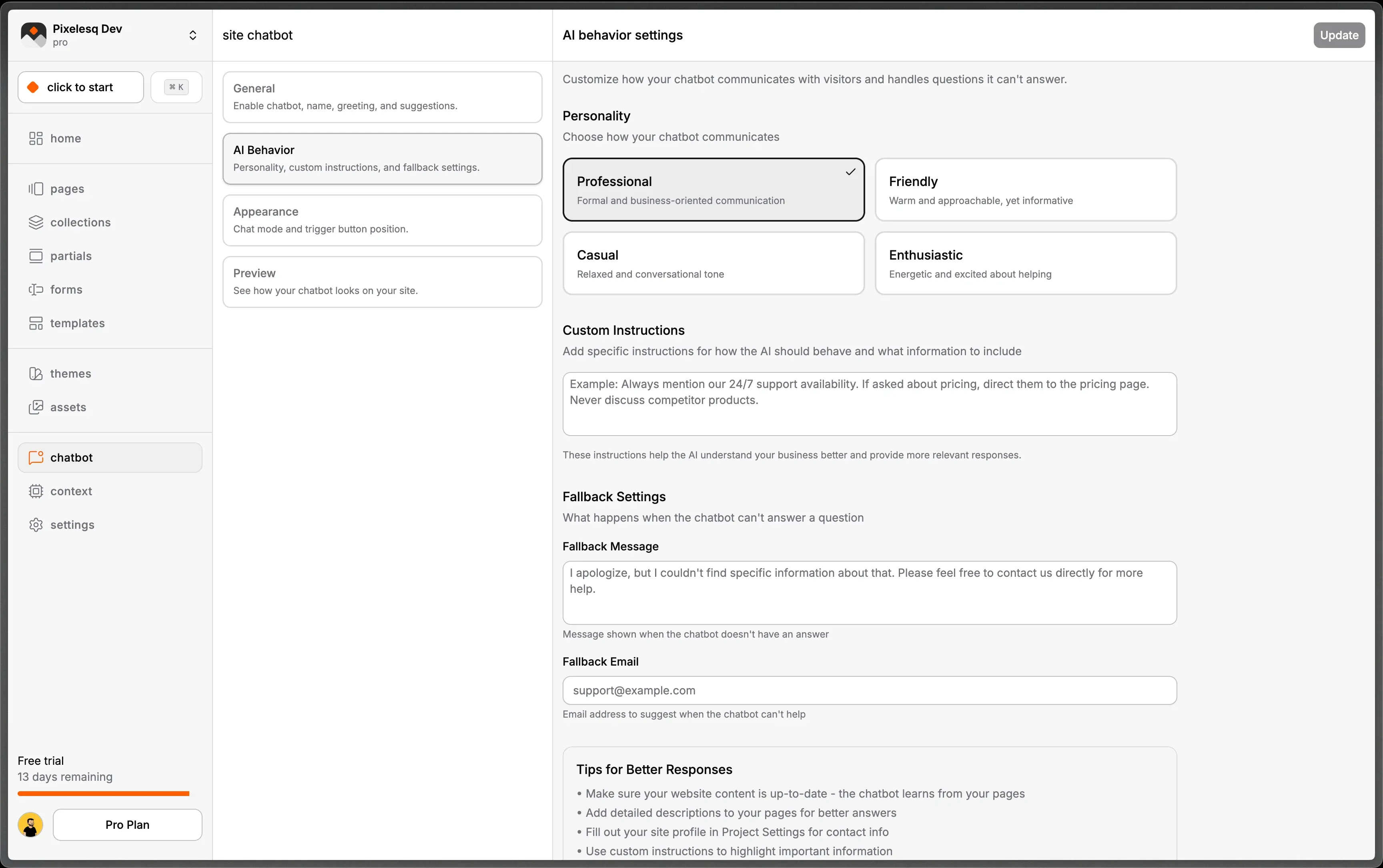Select the Friendly personality option
The image size is (1383, 868).
click(x=1025, y=190)
